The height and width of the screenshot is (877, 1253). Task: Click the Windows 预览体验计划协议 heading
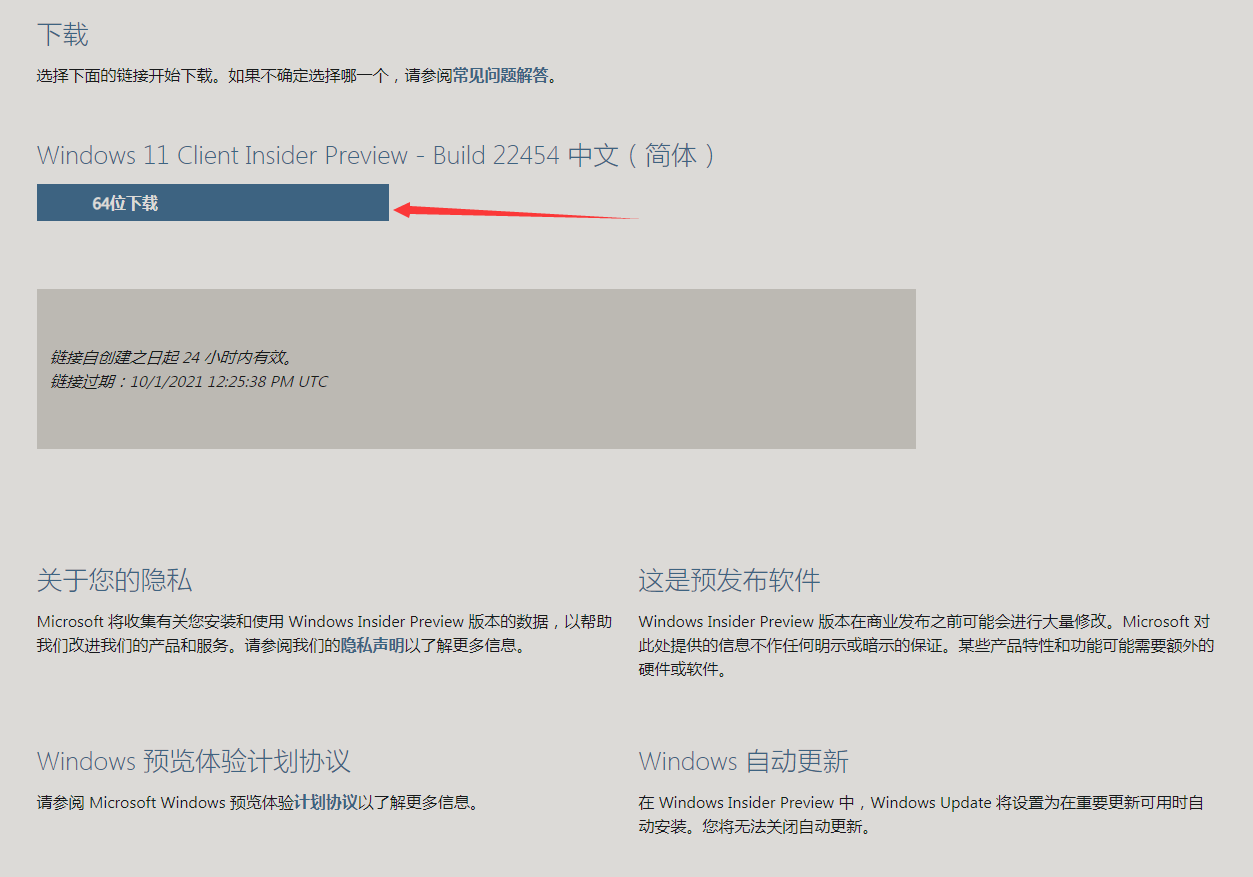pyautogui.click(x=194, y=761)
